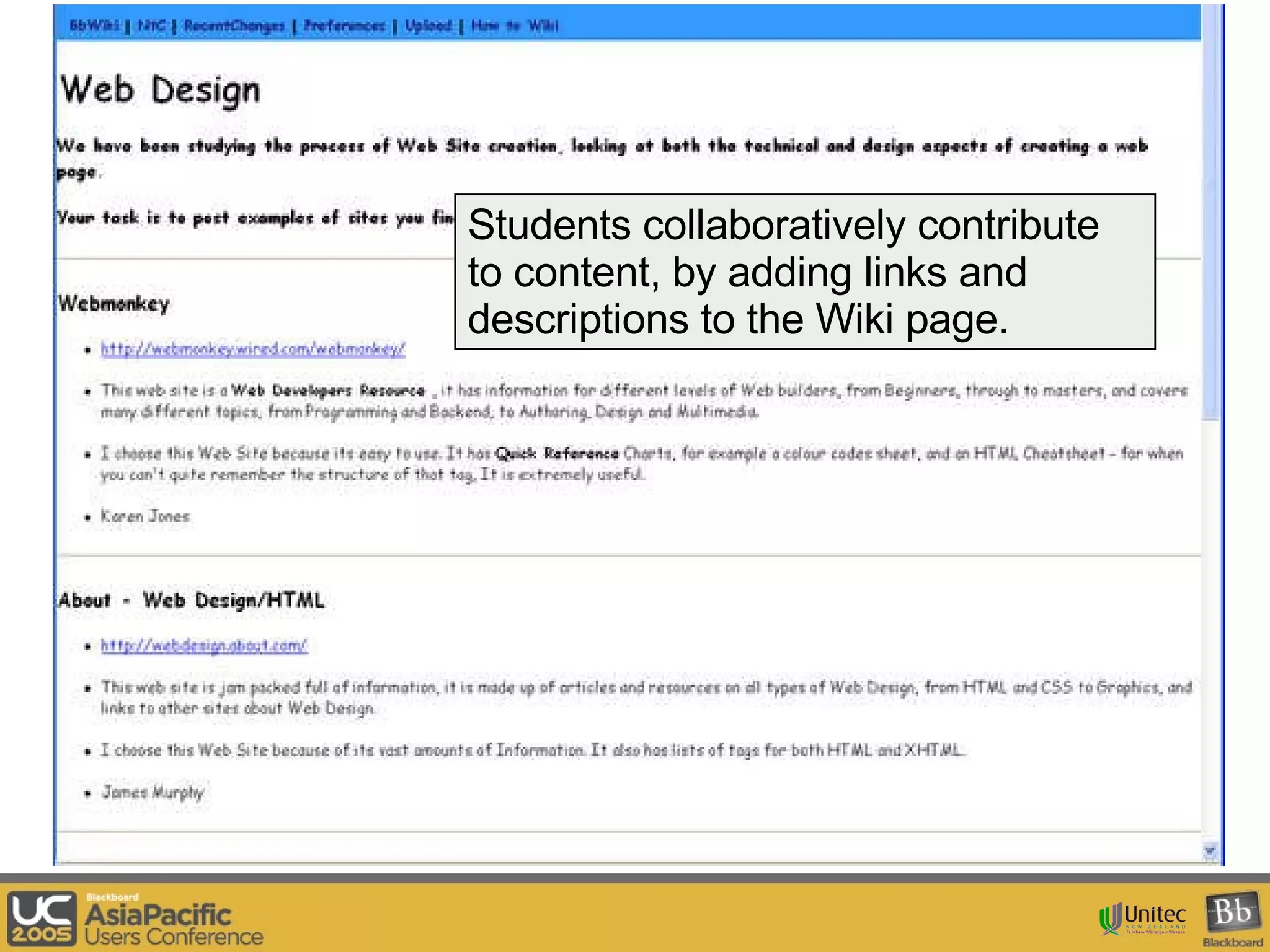Click the 'We have been studying' intro paragraph
1270x952 pixels.
[x=602, y=158]
